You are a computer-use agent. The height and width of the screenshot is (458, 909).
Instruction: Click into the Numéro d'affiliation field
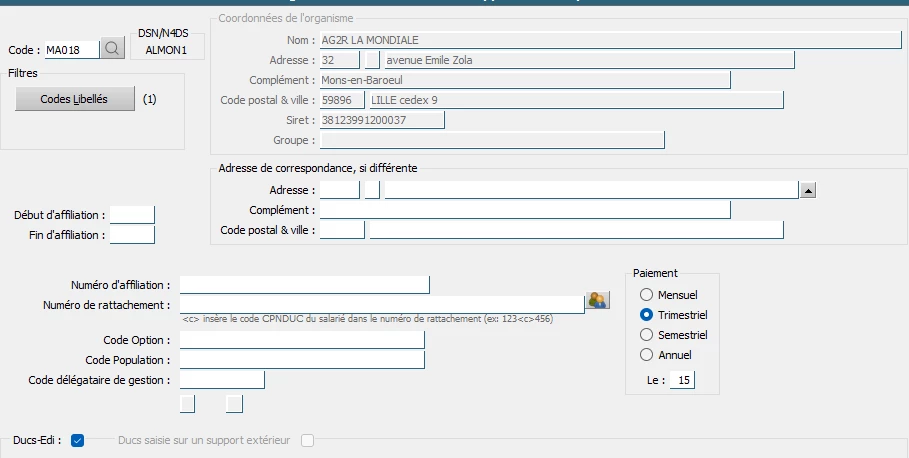[304, 285]
